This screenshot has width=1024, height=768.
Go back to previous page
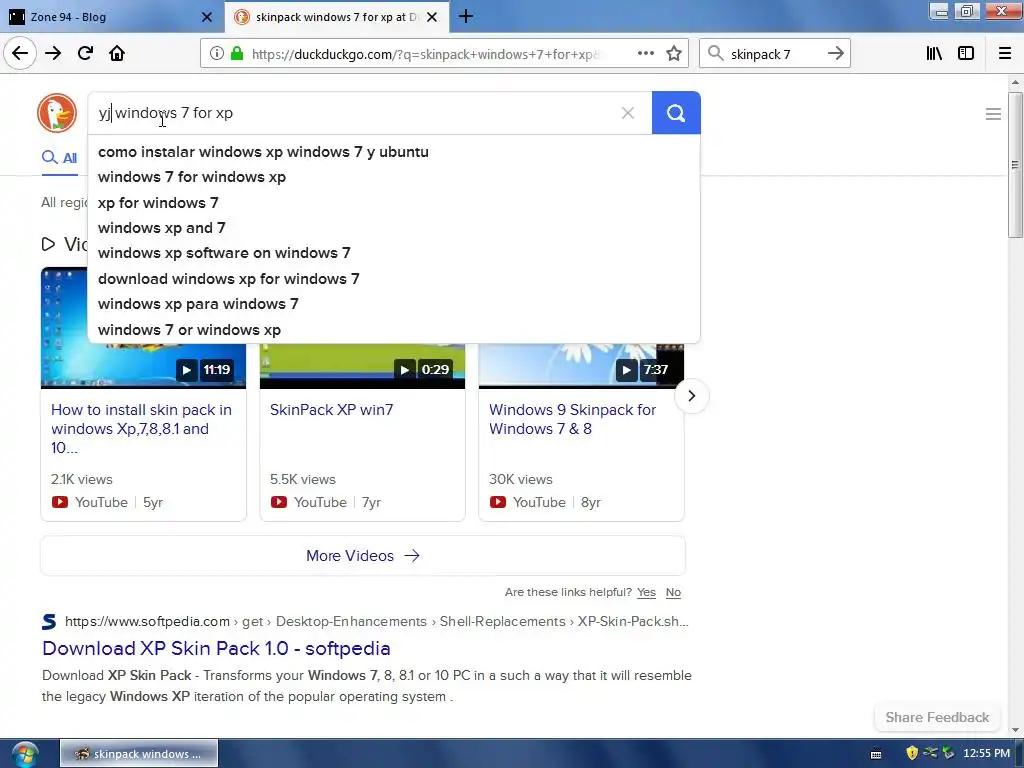pos(20,54)
